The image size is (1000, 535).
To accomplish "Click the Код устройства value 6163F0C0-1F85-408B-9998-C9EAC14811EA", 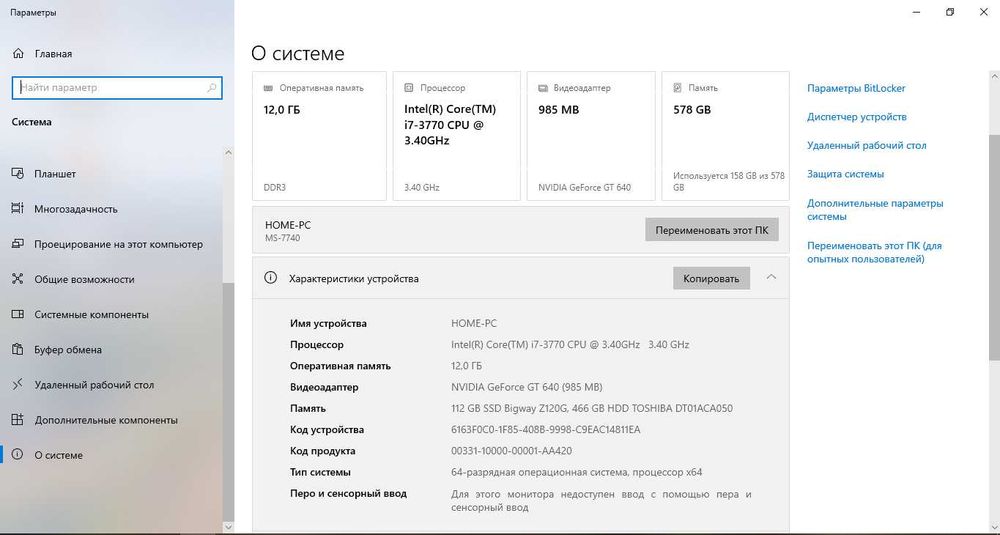I will click(x=545, y=429).
